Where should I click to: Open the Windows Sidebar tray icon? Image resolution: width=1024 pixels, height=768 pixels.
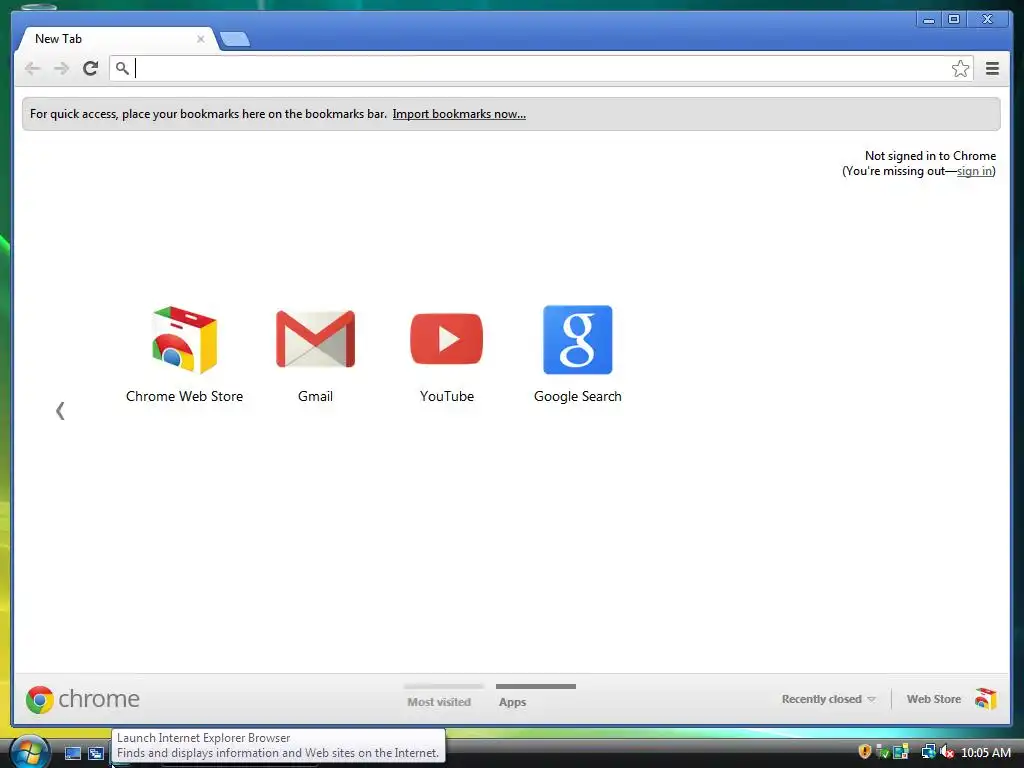[901, 752]
